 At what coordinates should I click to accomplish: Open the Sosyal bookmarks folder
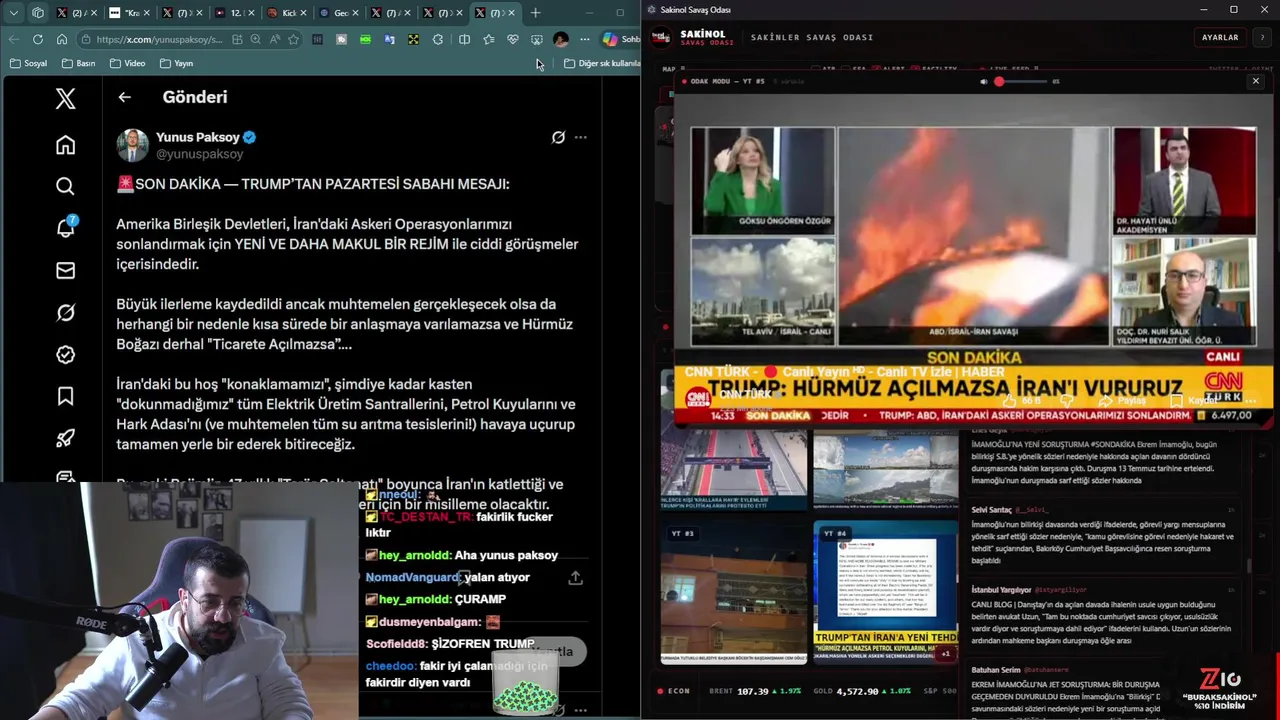click(28, 63)
